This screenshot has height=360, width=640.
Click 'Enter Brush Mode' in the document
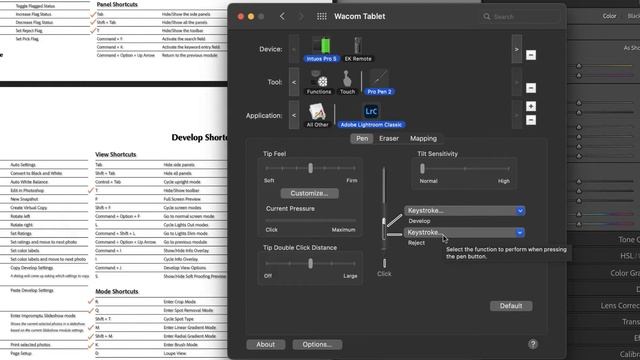click(180, 344)
